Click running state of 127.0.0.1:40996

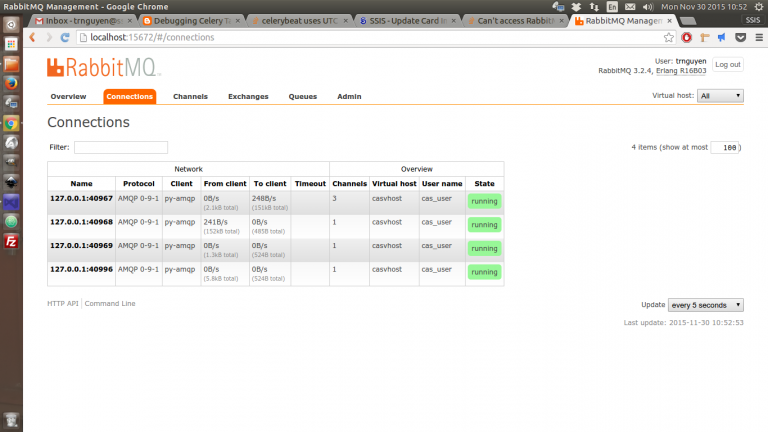tap(484, 272)
